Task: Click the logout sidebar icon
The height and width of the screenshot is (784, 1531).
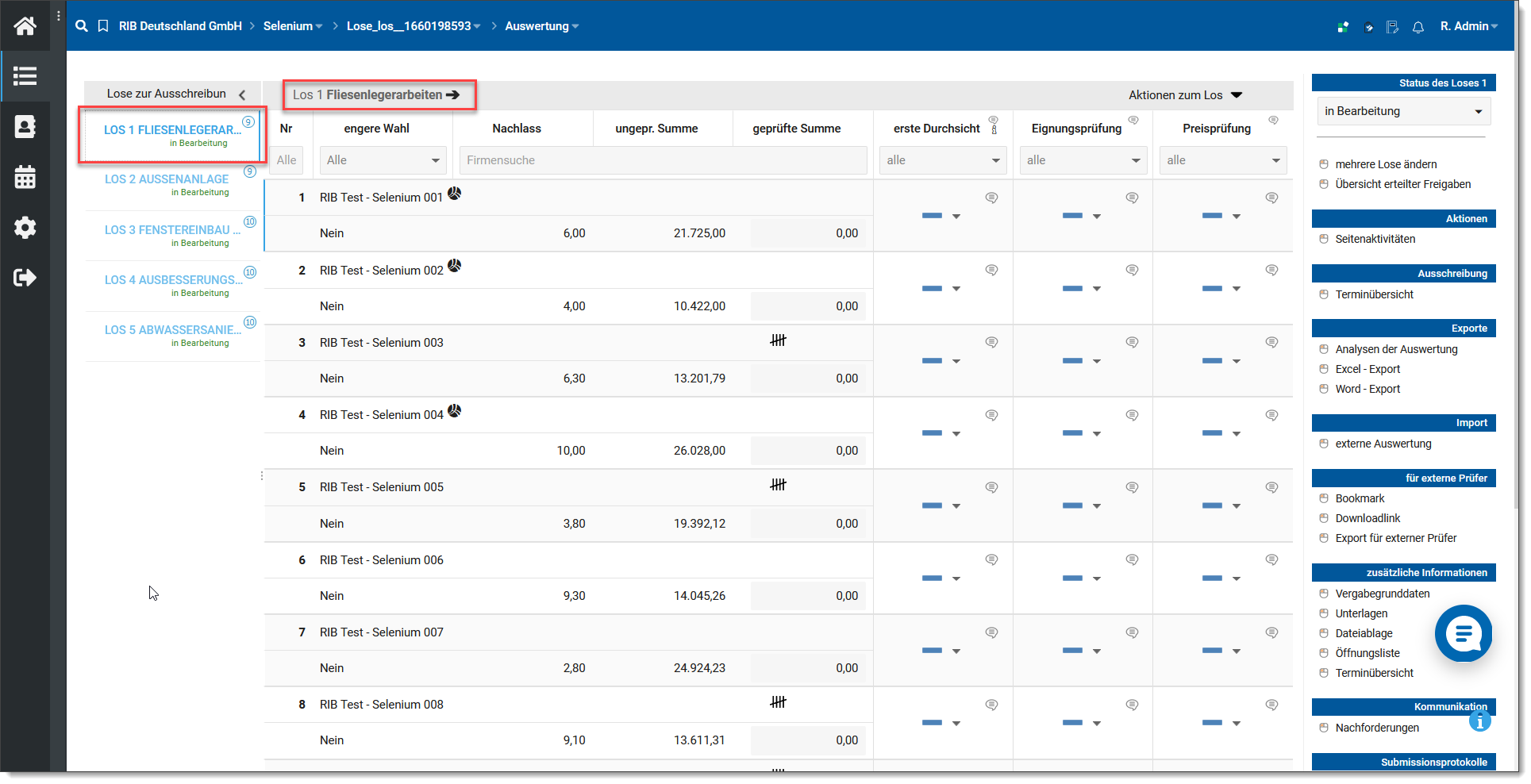Action: (25, 277)
